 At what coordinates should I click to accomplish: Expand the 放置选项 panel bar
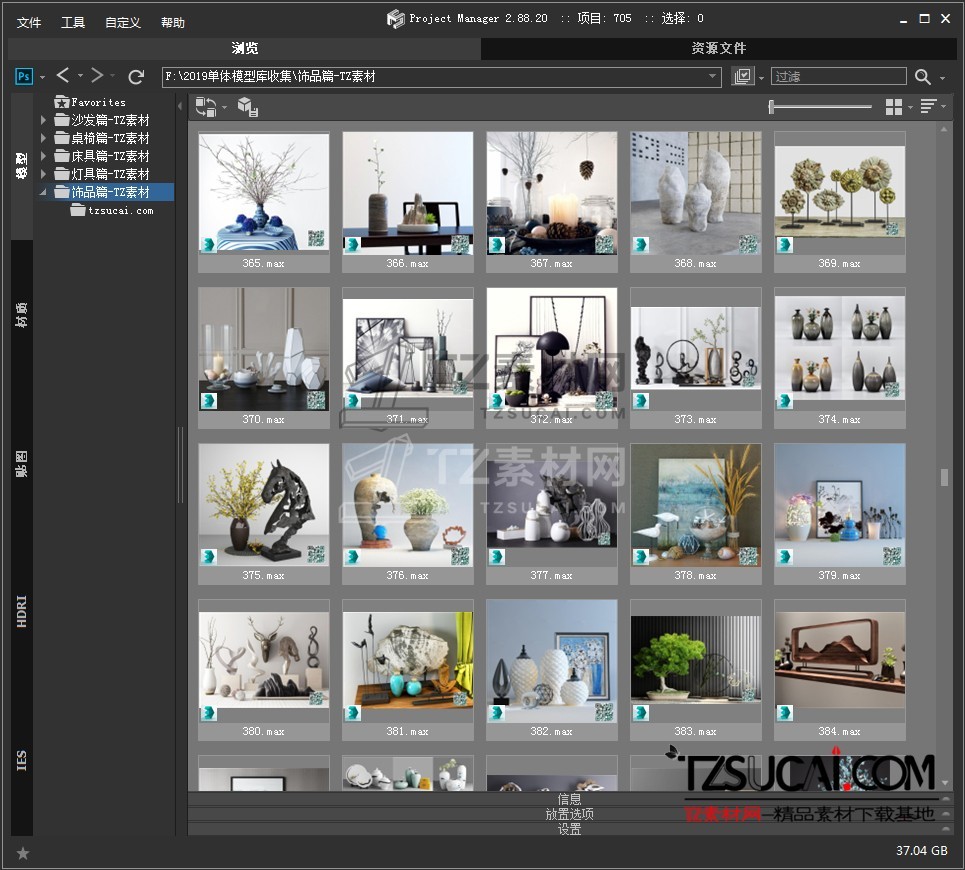click(570, 814)
